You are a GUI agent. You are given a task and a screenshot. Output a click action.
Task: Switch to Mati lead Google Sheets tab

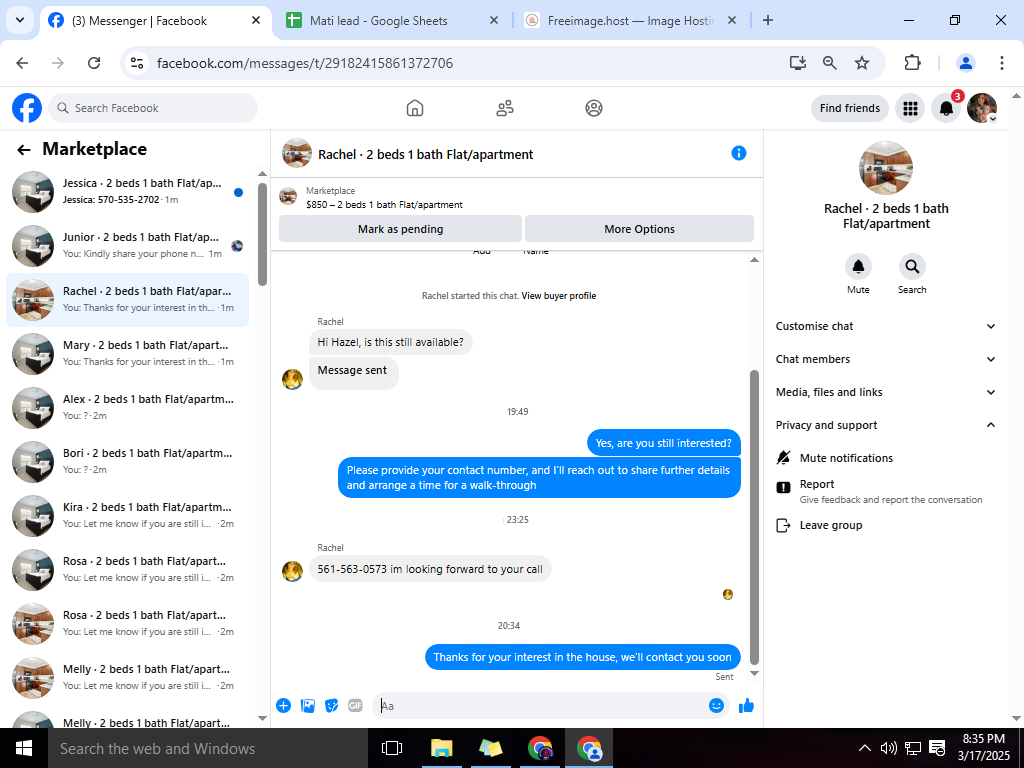point(394,21)
